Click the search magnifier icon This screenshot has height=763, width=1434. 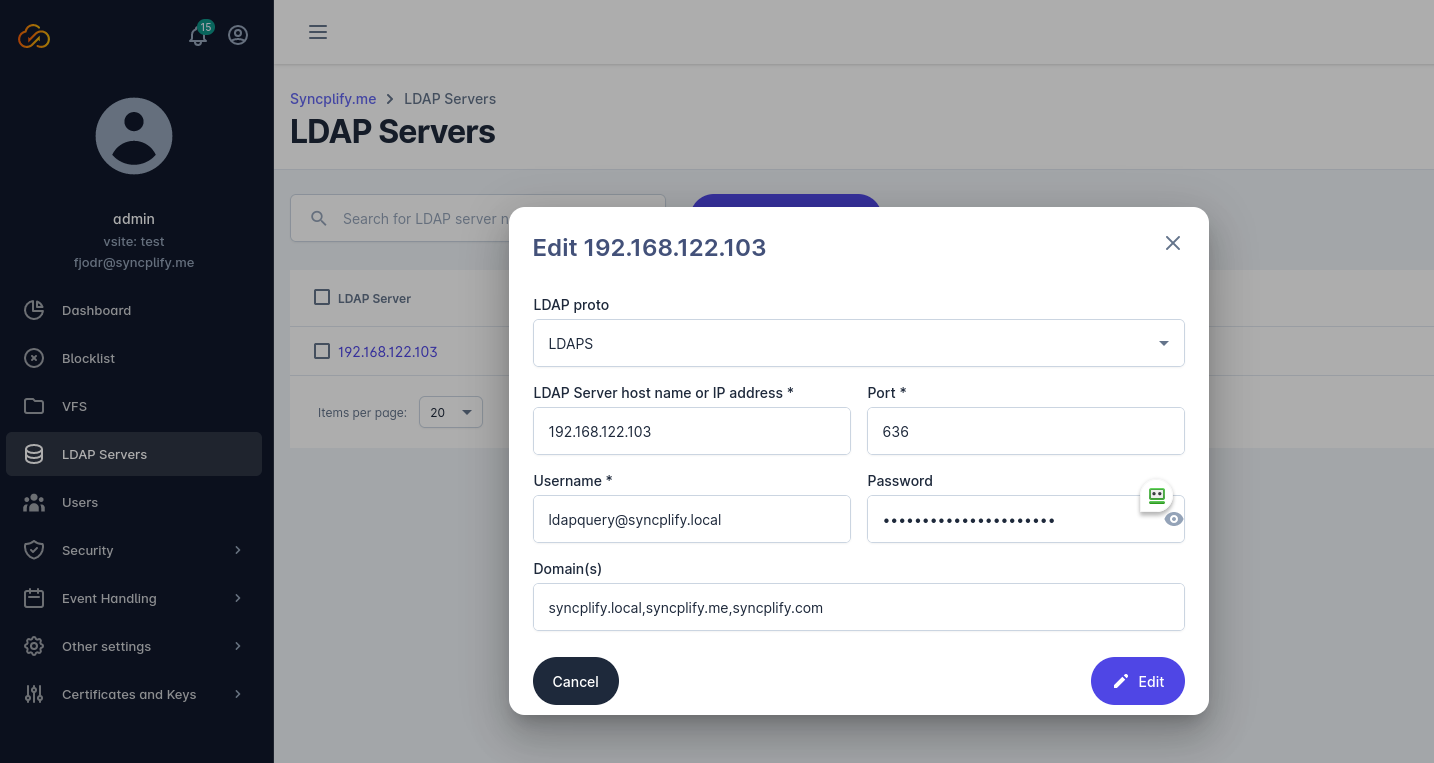pyautogui.click(x=319, y=218)
